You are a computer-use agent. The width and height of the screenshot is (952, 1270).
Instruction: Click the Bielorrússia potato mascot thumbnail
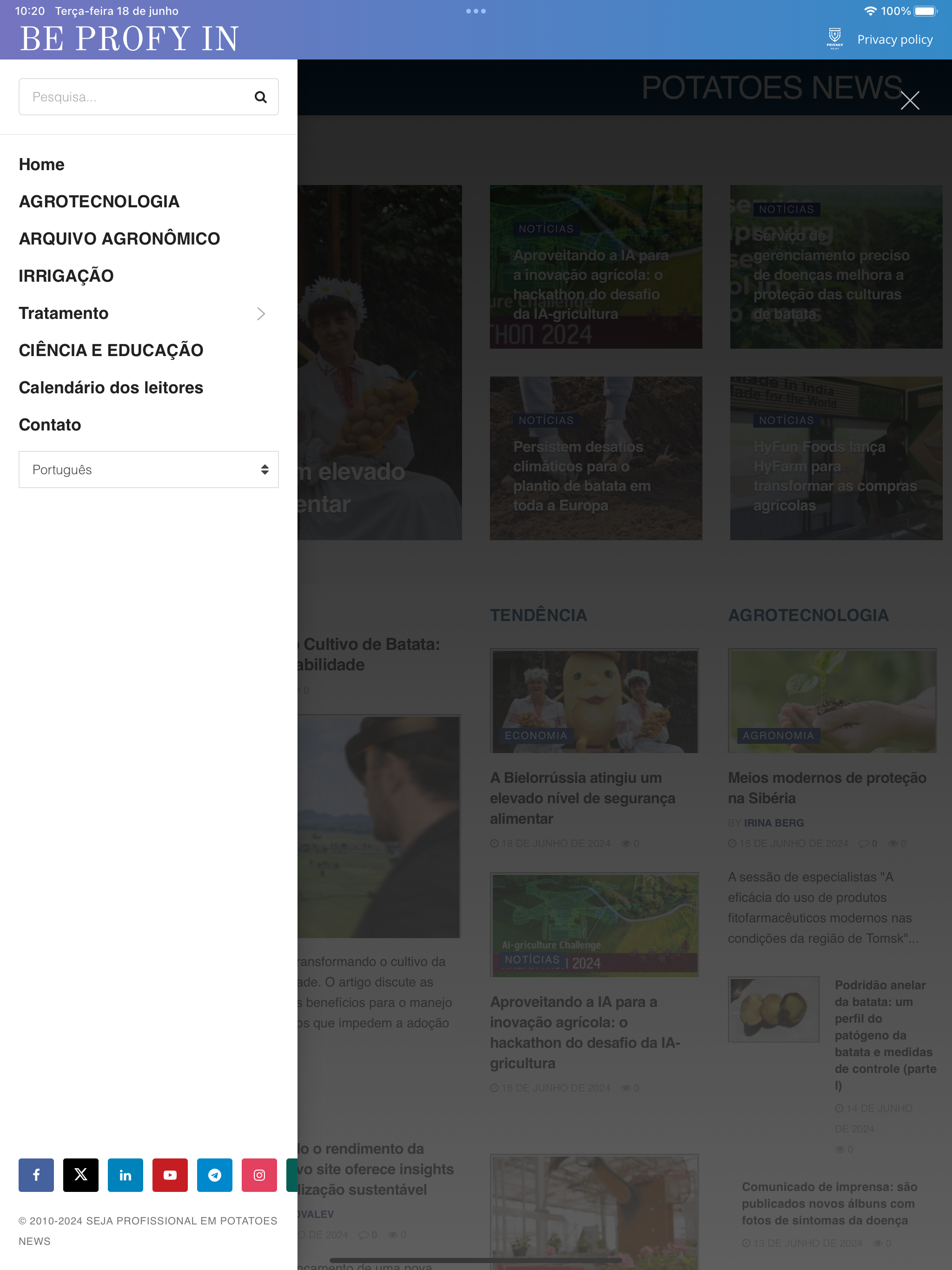(x=594, y=701)
